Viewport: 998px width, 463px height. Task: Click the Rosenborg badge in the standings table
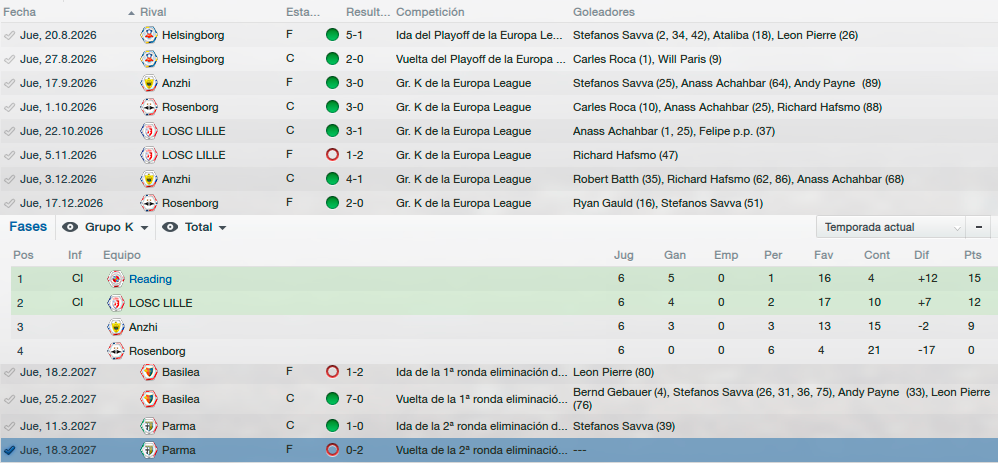pos(116,351)
